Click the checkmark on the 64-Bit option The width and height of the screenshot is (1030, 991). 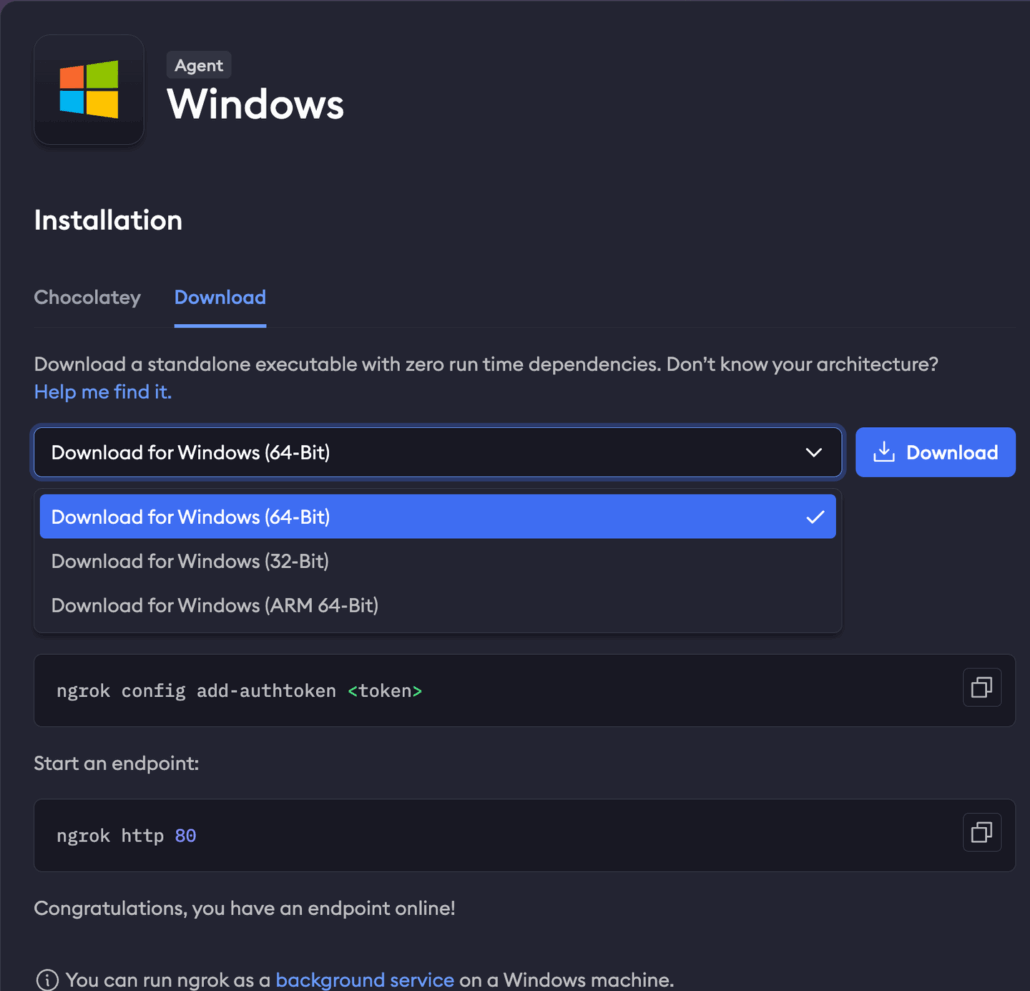click(815, 517)
